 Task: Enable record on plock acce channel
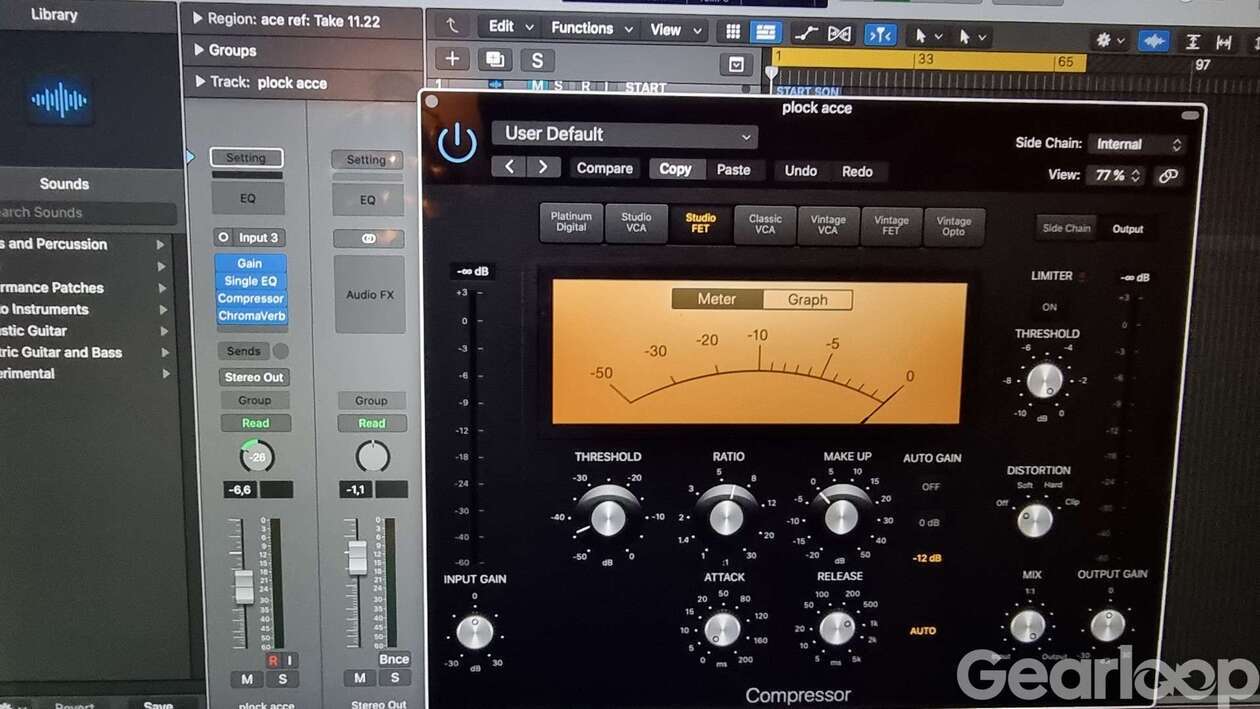(272, 660)
